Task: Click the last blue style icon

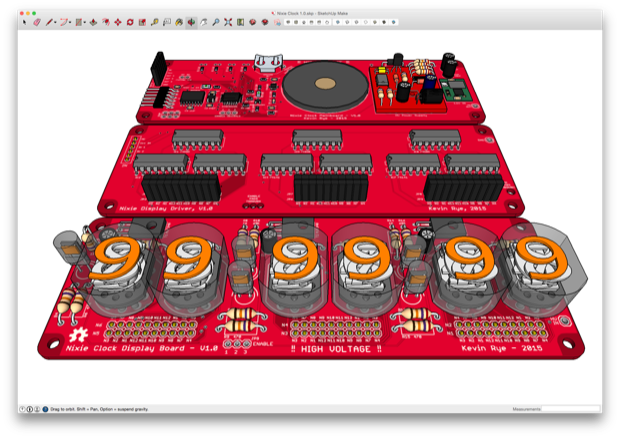Action: [x=393, y=23]
